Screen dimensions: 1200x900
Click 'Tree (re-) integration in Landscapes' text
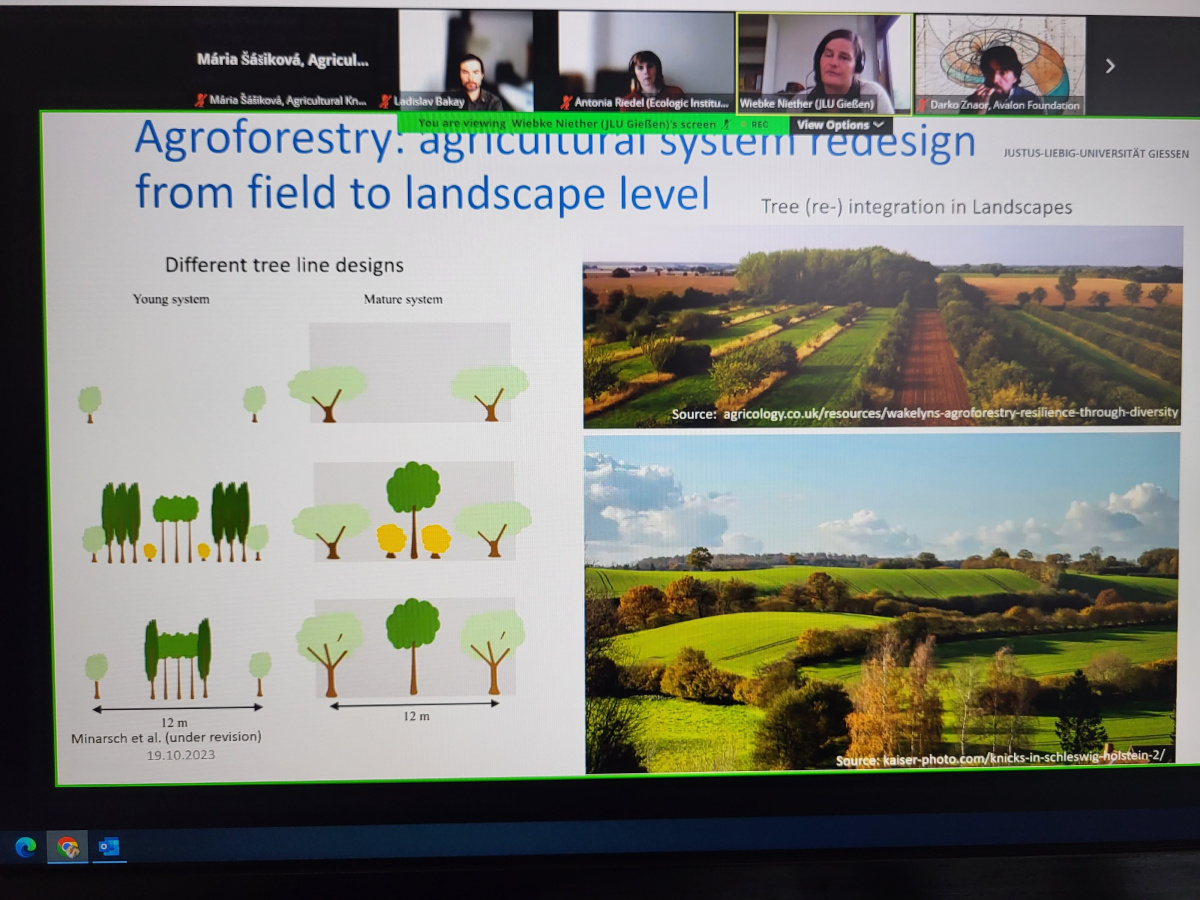916,207
